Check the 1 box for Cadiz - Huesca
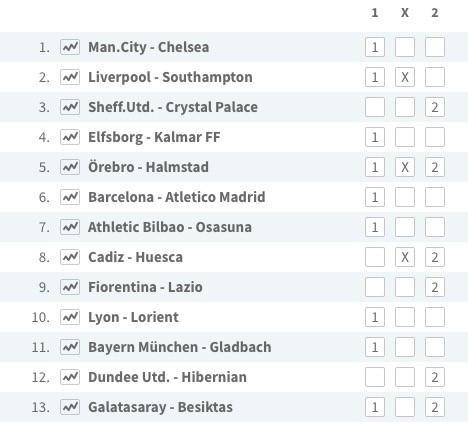Image resolution: width=468 pixels, height=429 pixels. 375,257
